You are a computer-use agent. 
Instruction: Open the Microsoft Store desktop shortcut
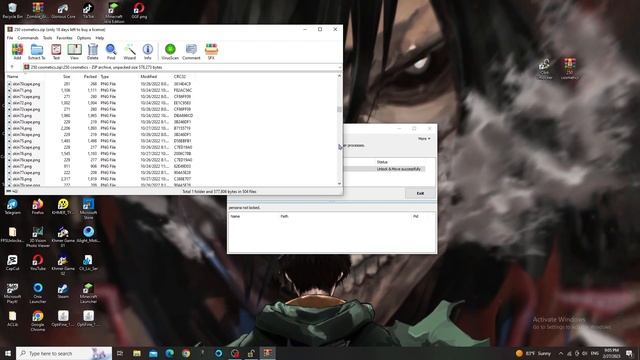(88, 209)
